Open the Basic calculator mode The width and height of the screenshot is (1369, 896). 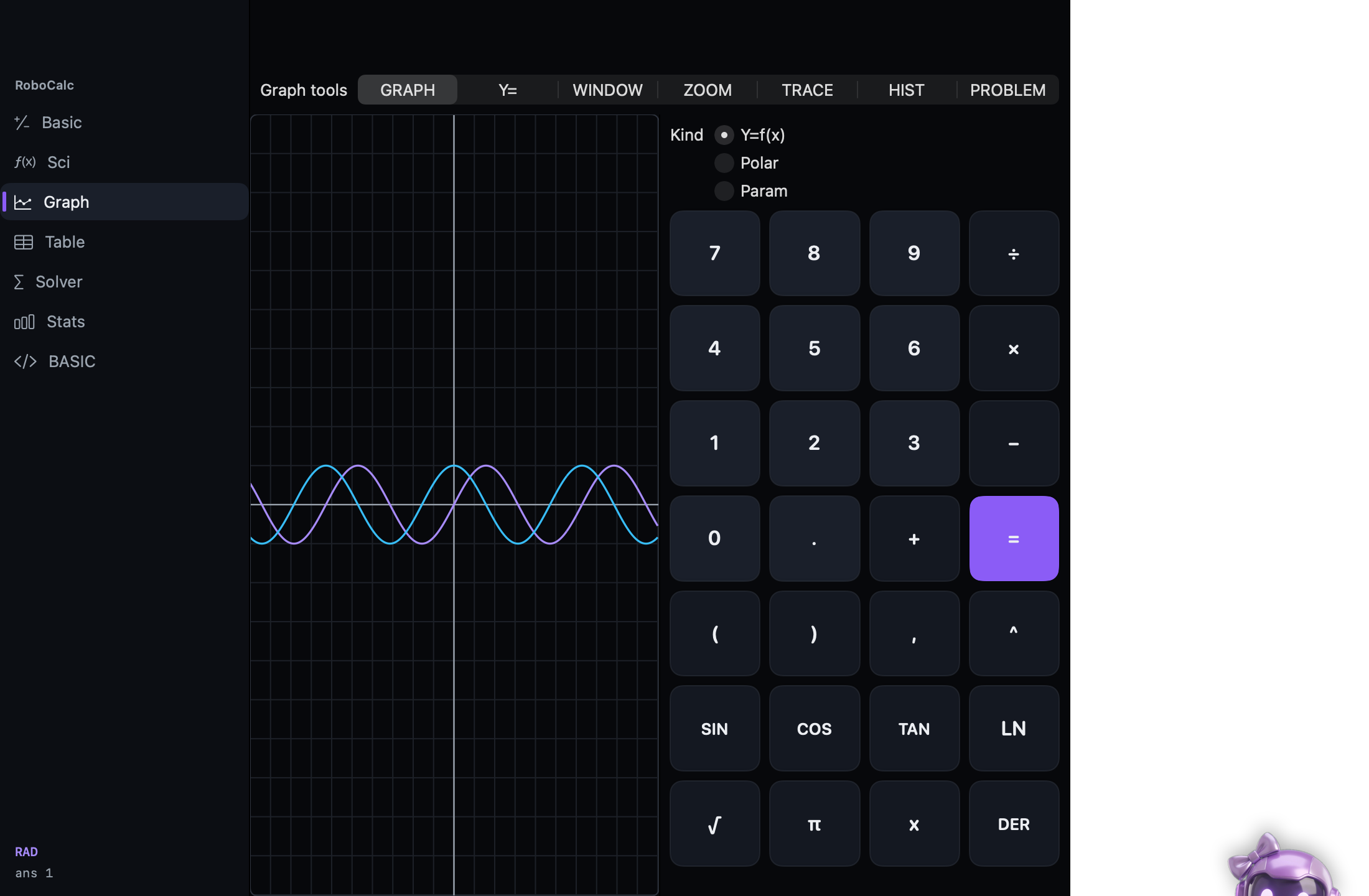click(124, 123)
